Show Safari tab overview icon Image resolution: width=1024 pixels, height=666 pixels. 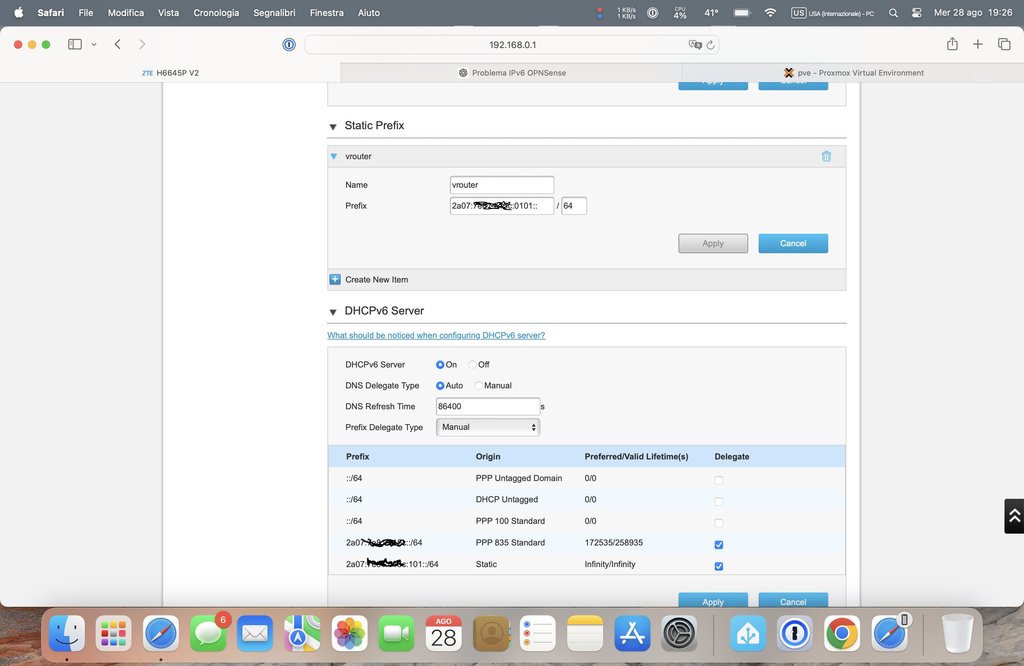pyautogui.click(x=1004, y=44)
